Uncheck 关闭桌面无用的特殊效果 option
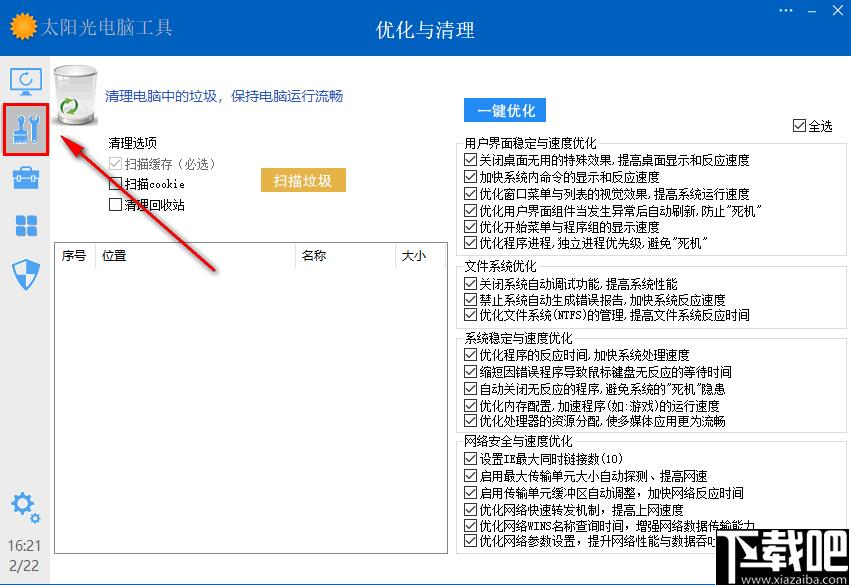This screenshot has width=851, height=585. (471, 160)
